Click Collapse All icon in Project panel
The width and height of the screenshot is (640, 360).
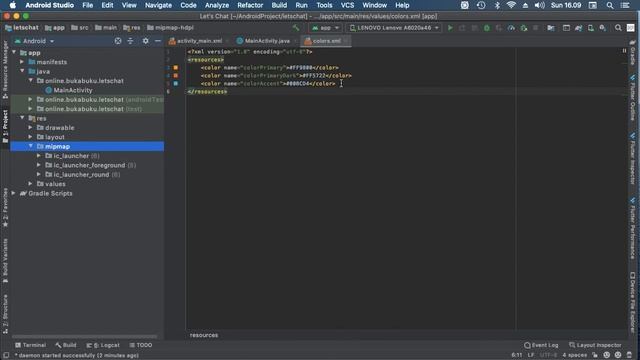[130, 41]
